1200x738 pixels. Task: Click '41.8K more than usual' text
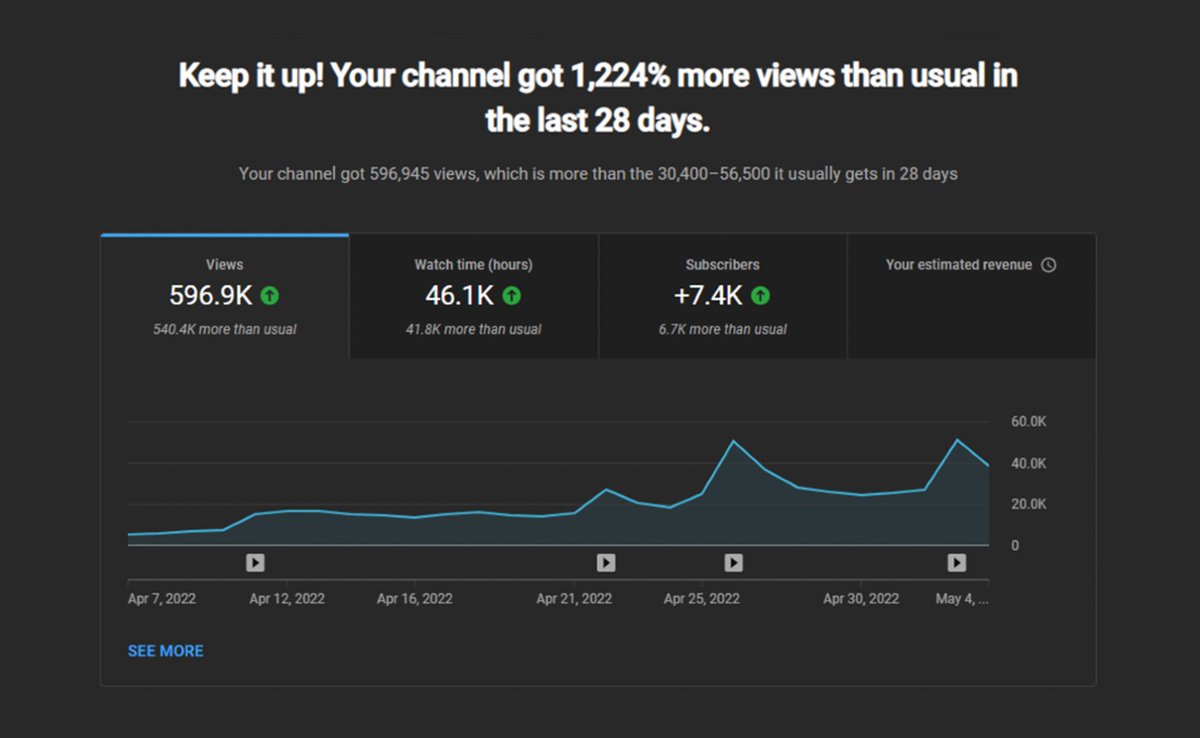point(473,329)
